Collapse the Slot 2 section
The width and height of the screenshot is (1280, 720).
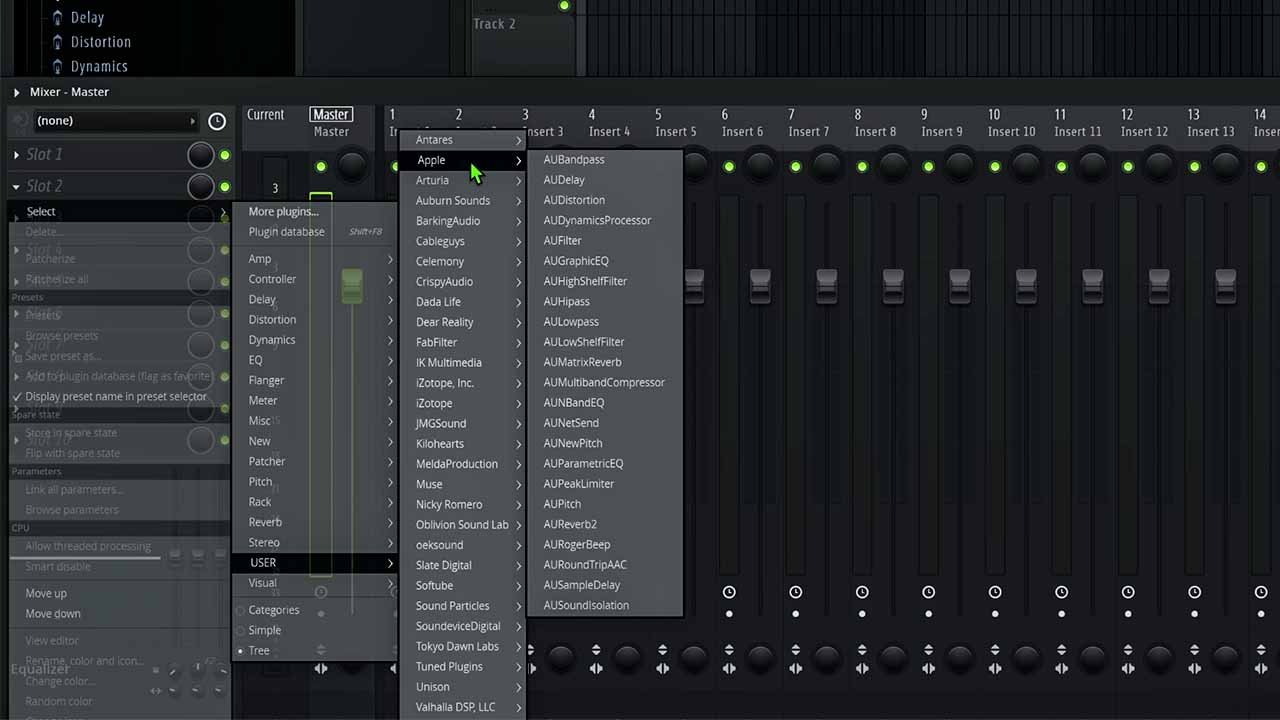[16, 186]
